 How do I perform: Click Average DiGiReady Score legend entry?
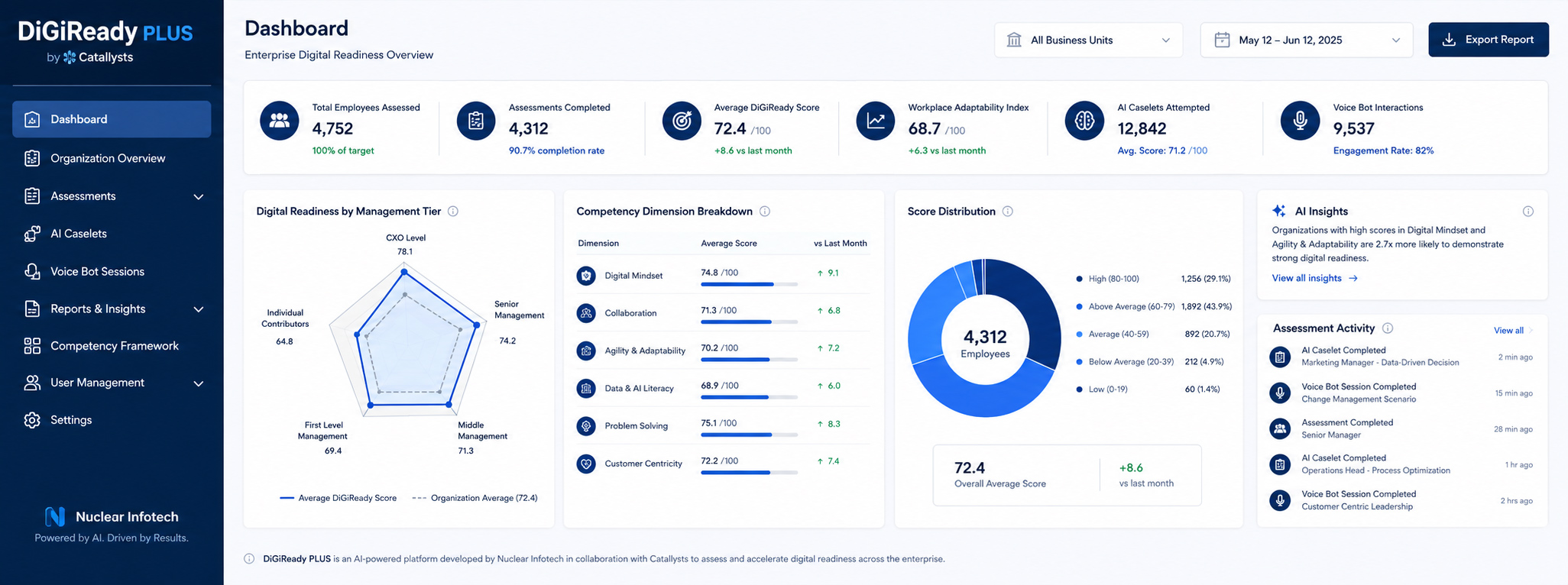[339, 498]
